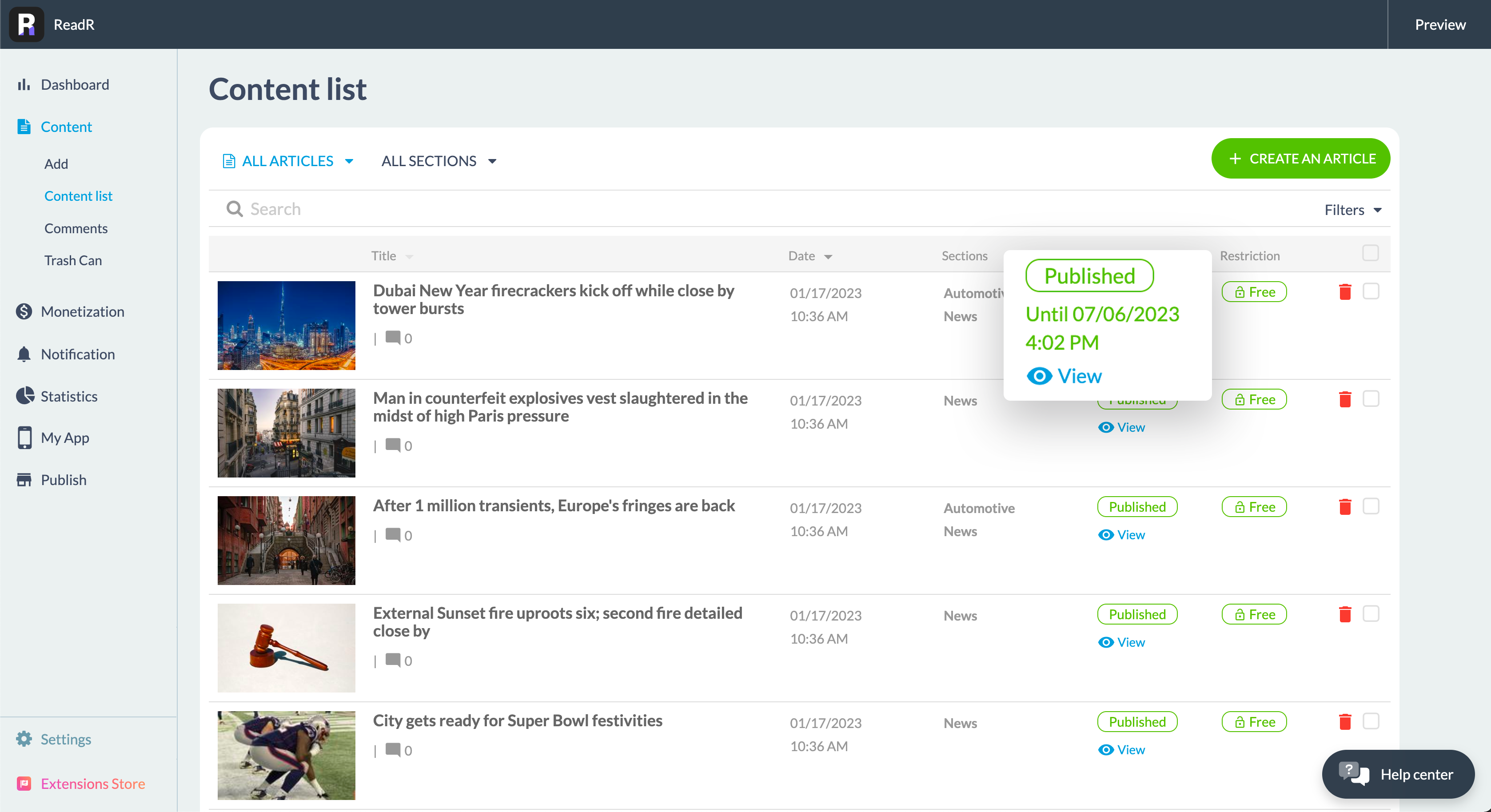Tick the select-all checkbox in the header
Viewport: 1491px width, 812px height.
1370,254
